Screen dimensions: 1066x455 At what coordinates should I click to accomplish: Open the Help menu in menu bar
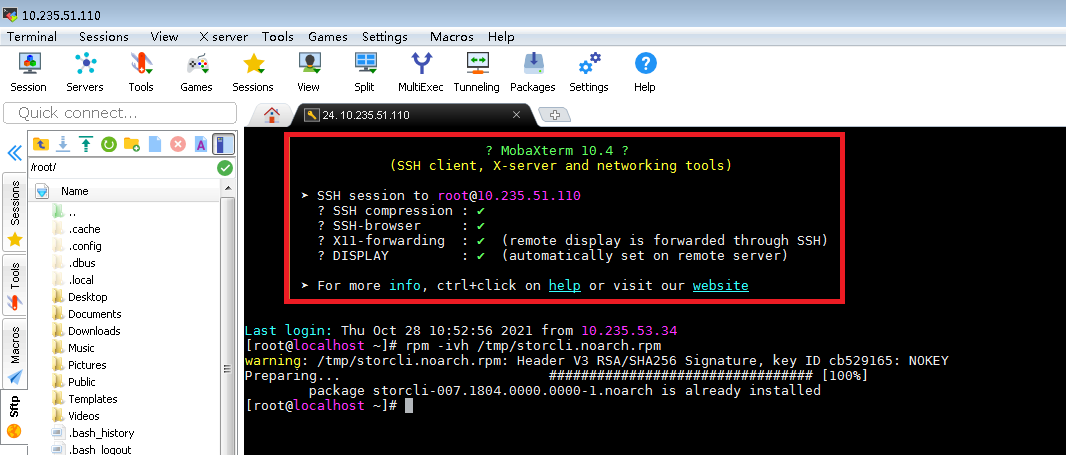coord(501,37)
